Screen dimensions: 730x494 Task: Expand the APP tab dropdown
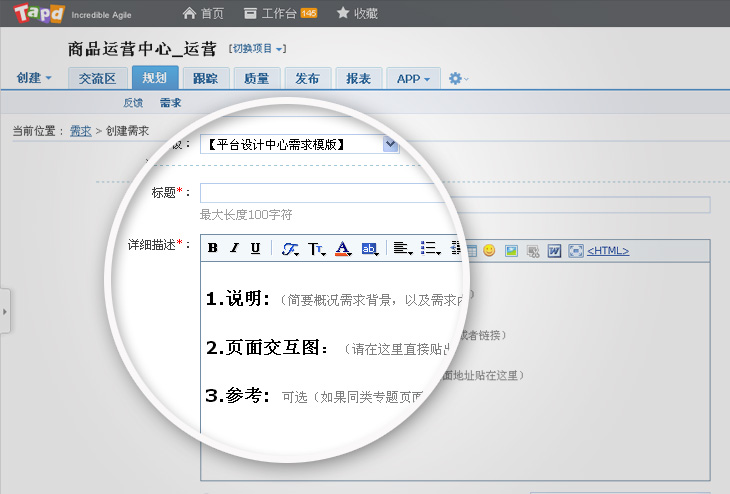414,79
